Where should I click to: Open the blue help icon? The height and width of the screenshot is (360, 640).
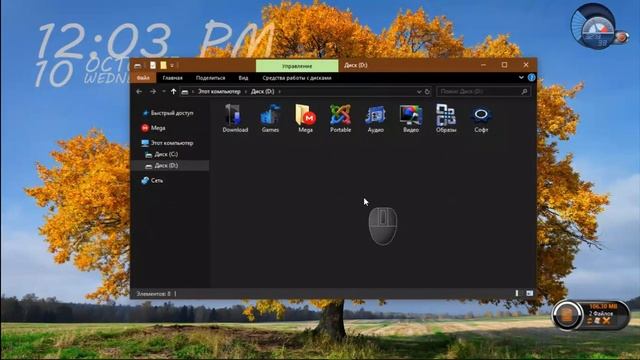coord(531,78)
